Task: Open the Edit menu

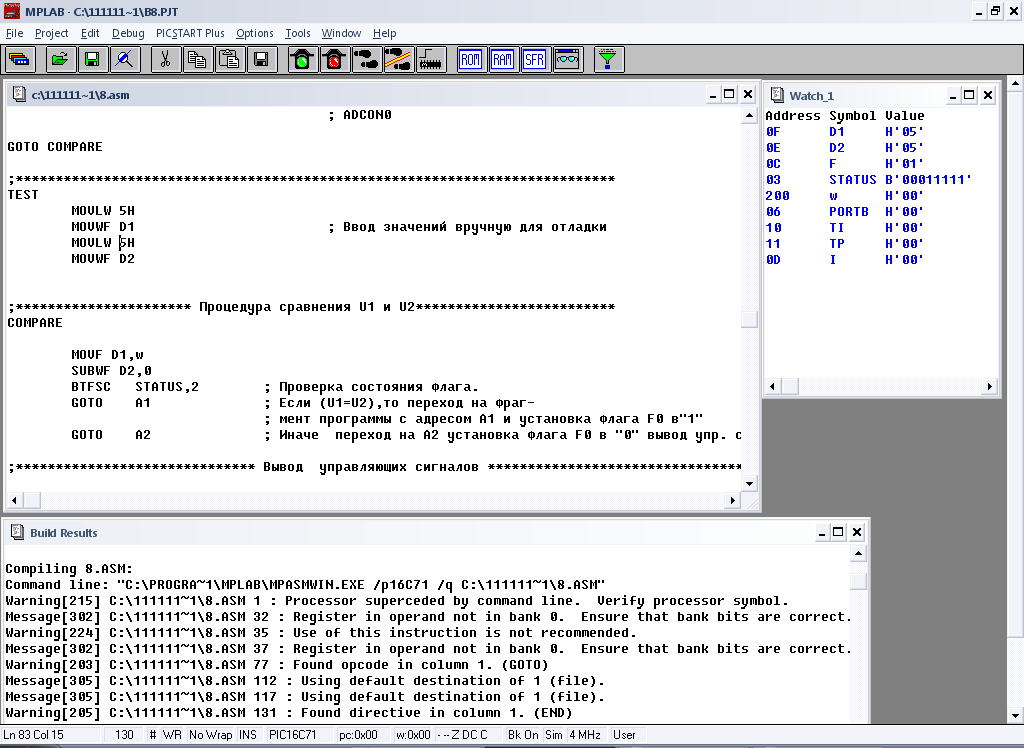Action: point(90,33)
